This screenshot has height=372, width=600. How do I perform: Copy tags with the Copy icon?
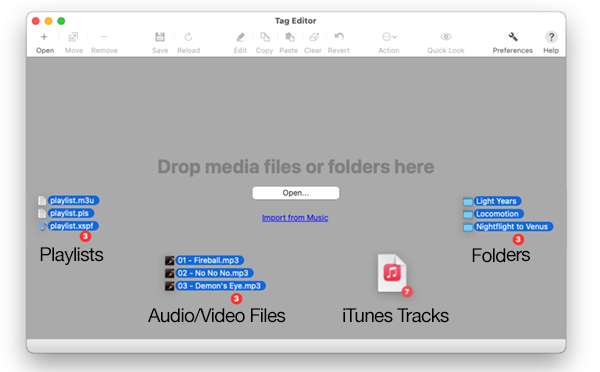point(264,37)
